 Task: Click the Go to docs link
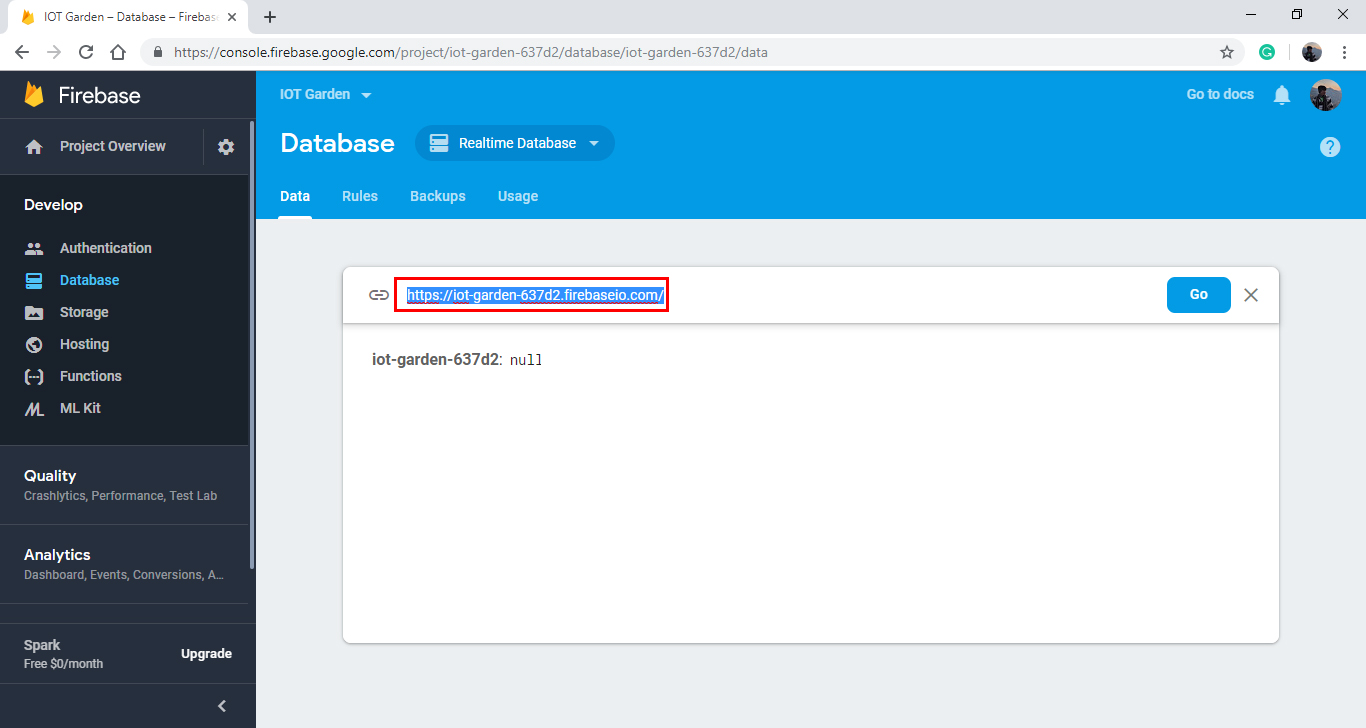[x=1219, y=94]
